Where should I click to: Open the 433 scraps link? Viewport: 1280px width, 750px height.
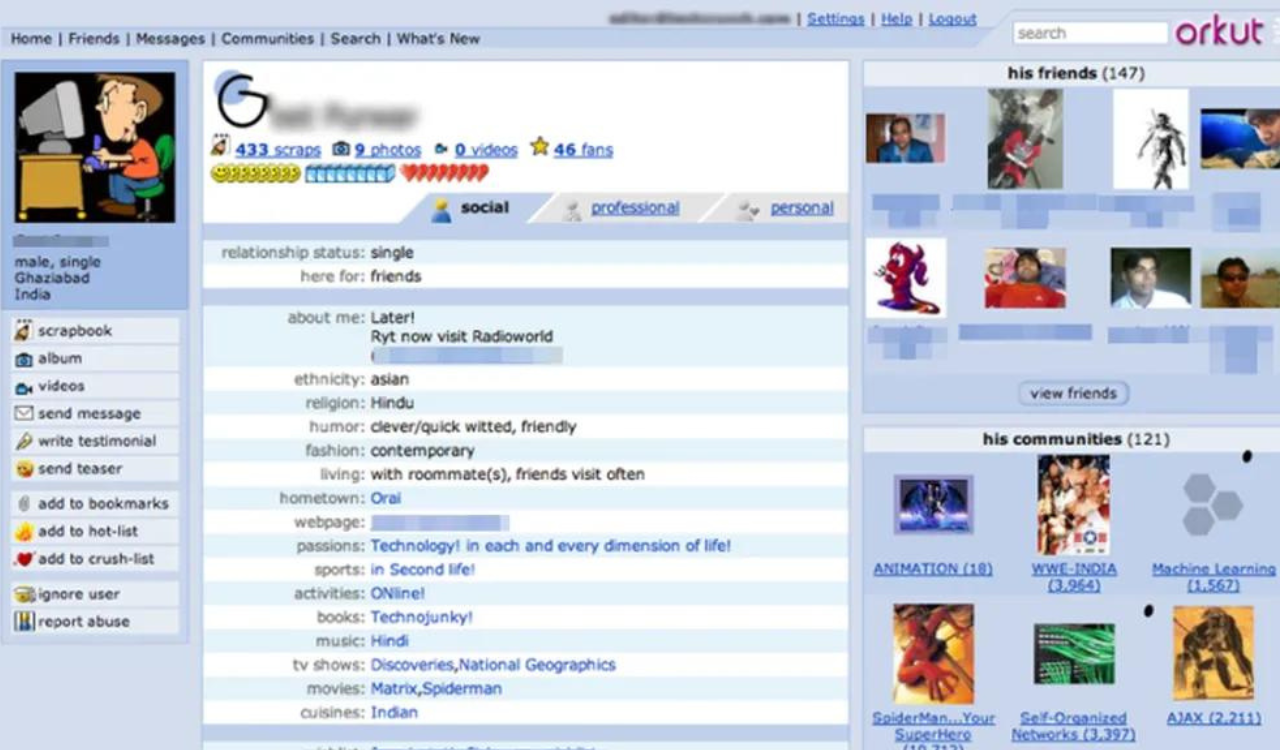click(x=278, y=150)
